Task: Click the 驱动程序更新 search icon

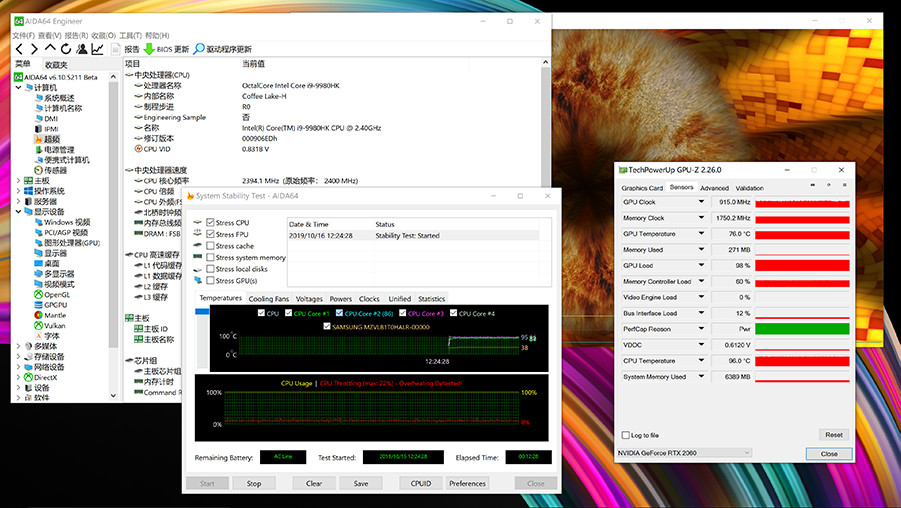Action: (199, 49)
